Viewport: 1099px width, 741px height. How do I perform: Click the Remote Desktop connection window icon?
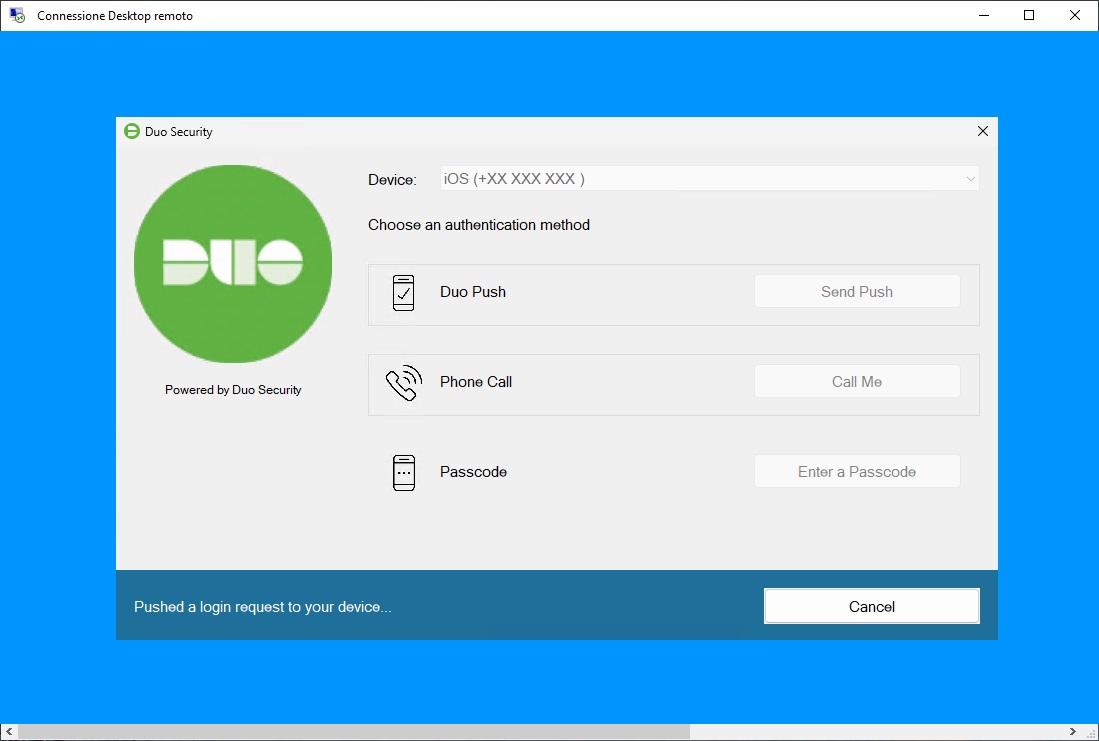pos(17,16)
